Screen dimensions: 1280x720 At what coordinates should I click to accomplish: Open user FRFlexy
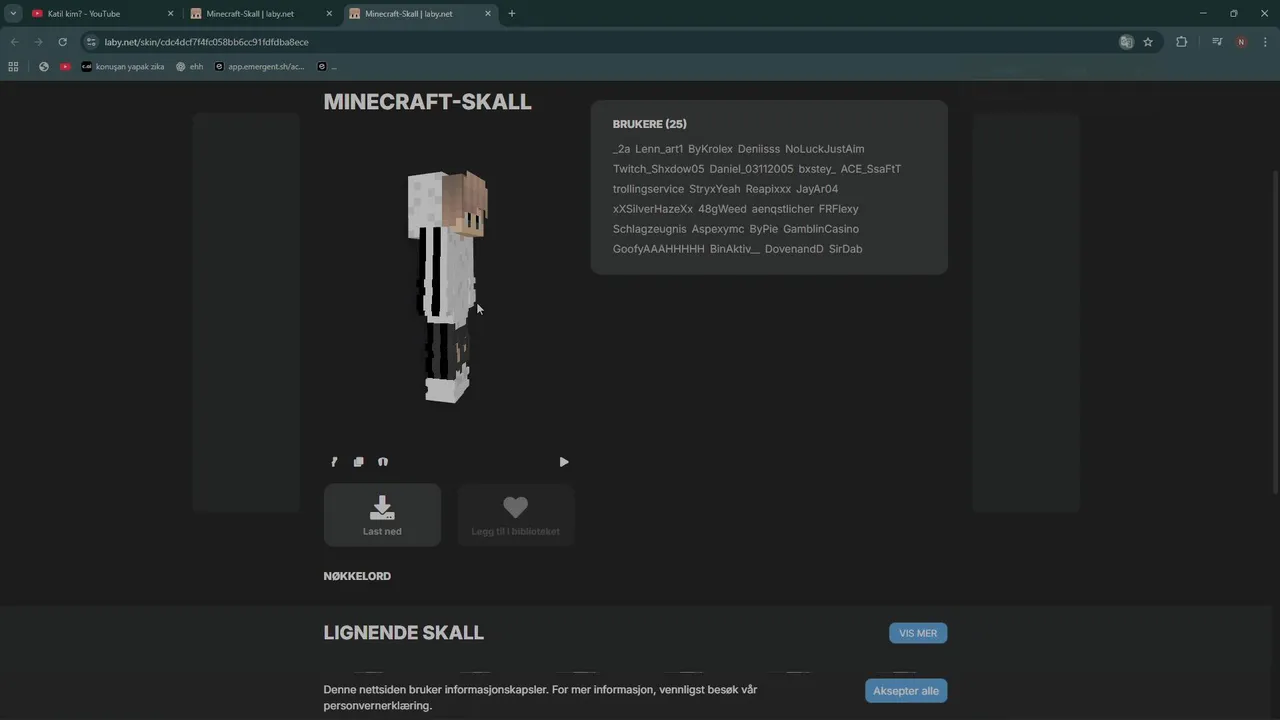(x=839, y=209)
